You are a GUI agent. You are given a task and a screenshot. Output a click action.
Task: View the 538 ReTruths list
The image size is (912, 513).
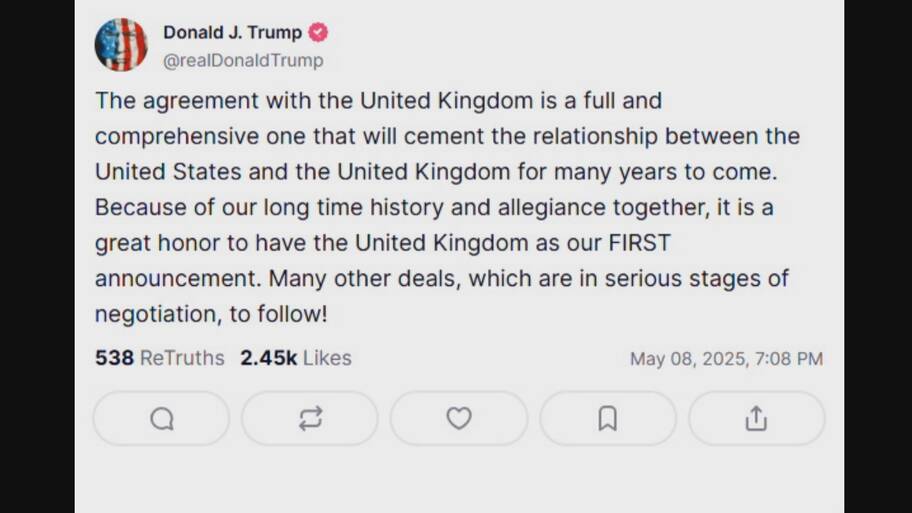[x=159, y=358]
